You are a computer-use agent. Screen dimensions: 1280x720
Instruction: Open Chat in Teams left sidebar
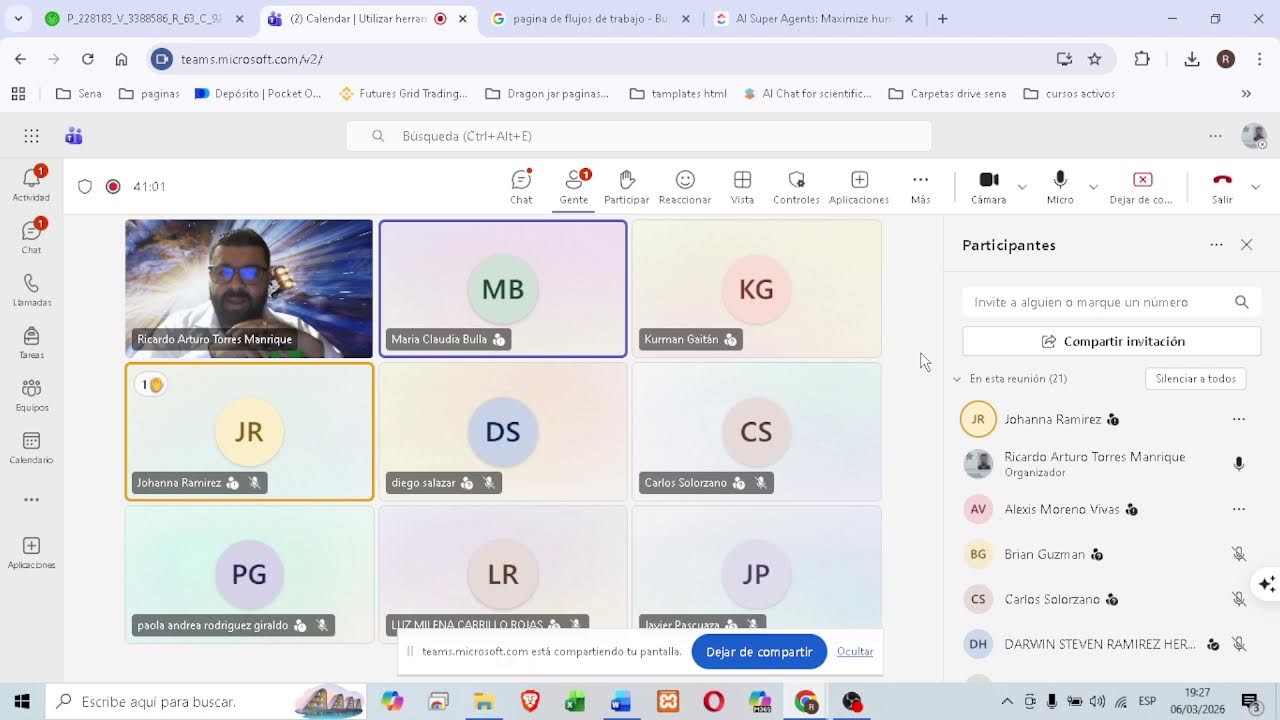(x=31, y=236)
